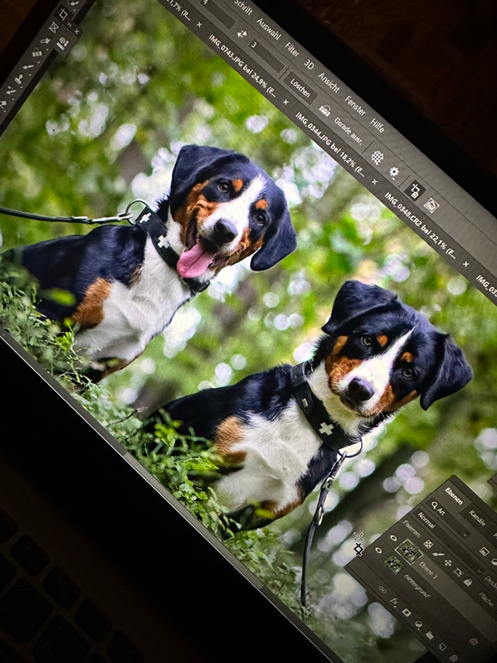Open the crop overlay grid options
This screenshot has height=663, width=497.
377,157
